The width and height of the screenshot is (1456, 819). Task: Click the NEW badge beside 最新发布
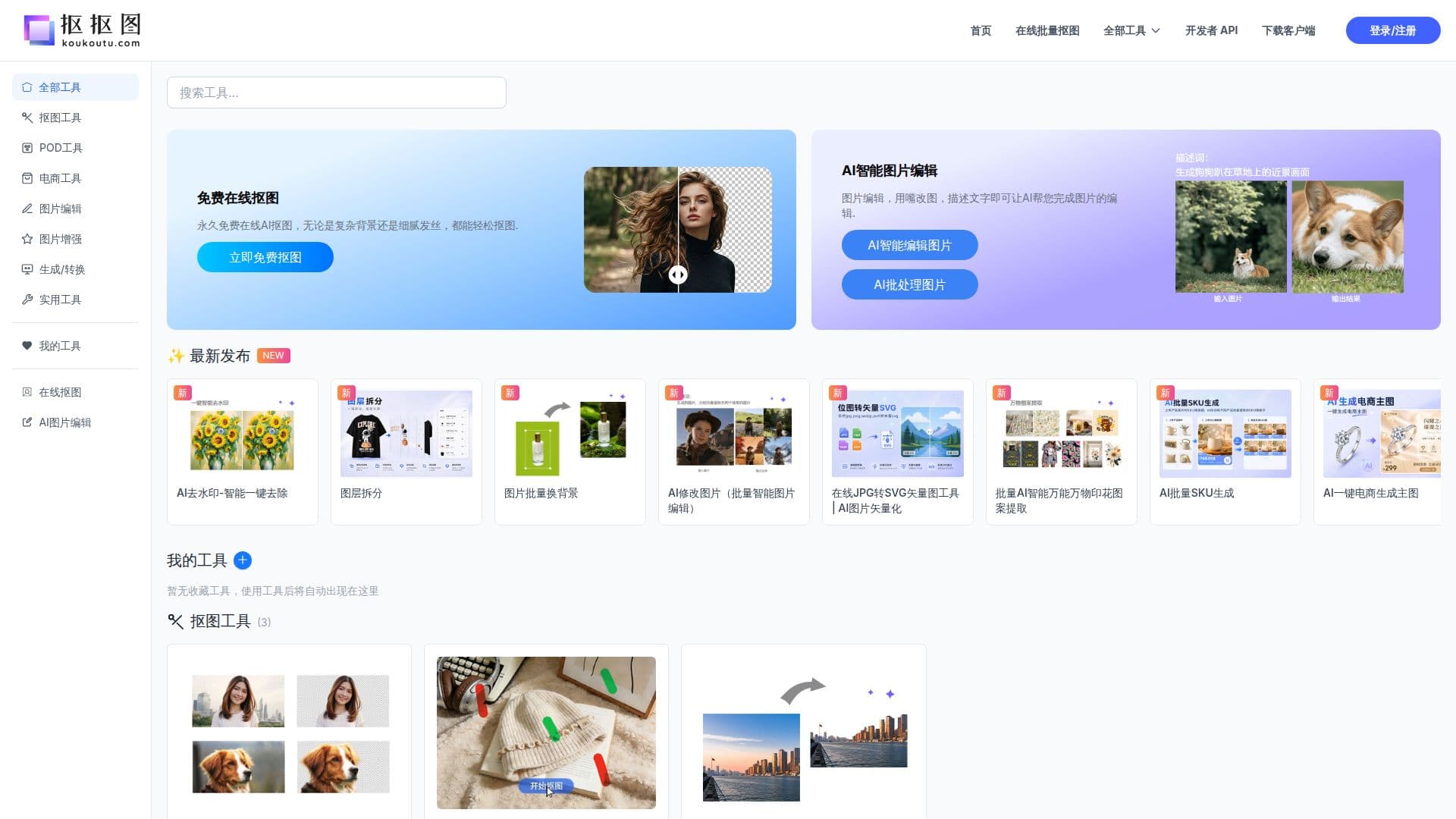[x=273, y=356]
